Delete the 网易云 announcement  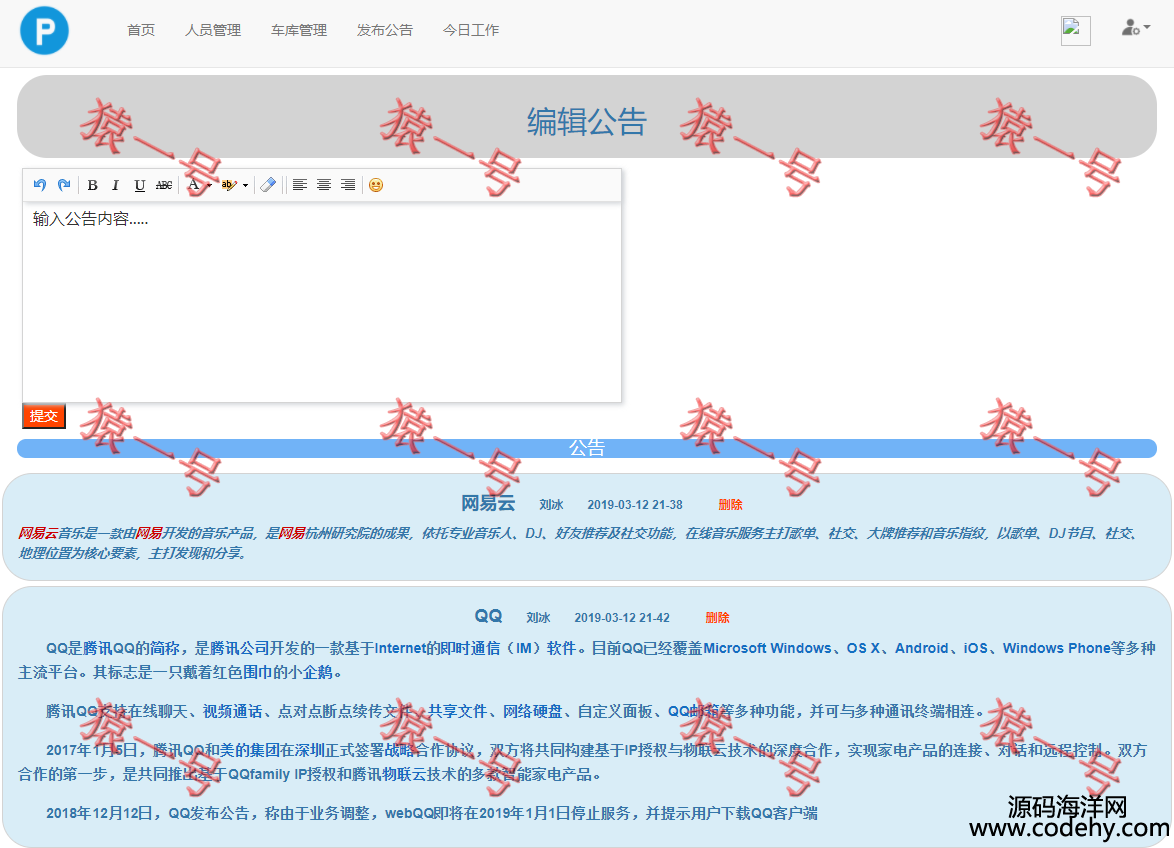point(730,504)
